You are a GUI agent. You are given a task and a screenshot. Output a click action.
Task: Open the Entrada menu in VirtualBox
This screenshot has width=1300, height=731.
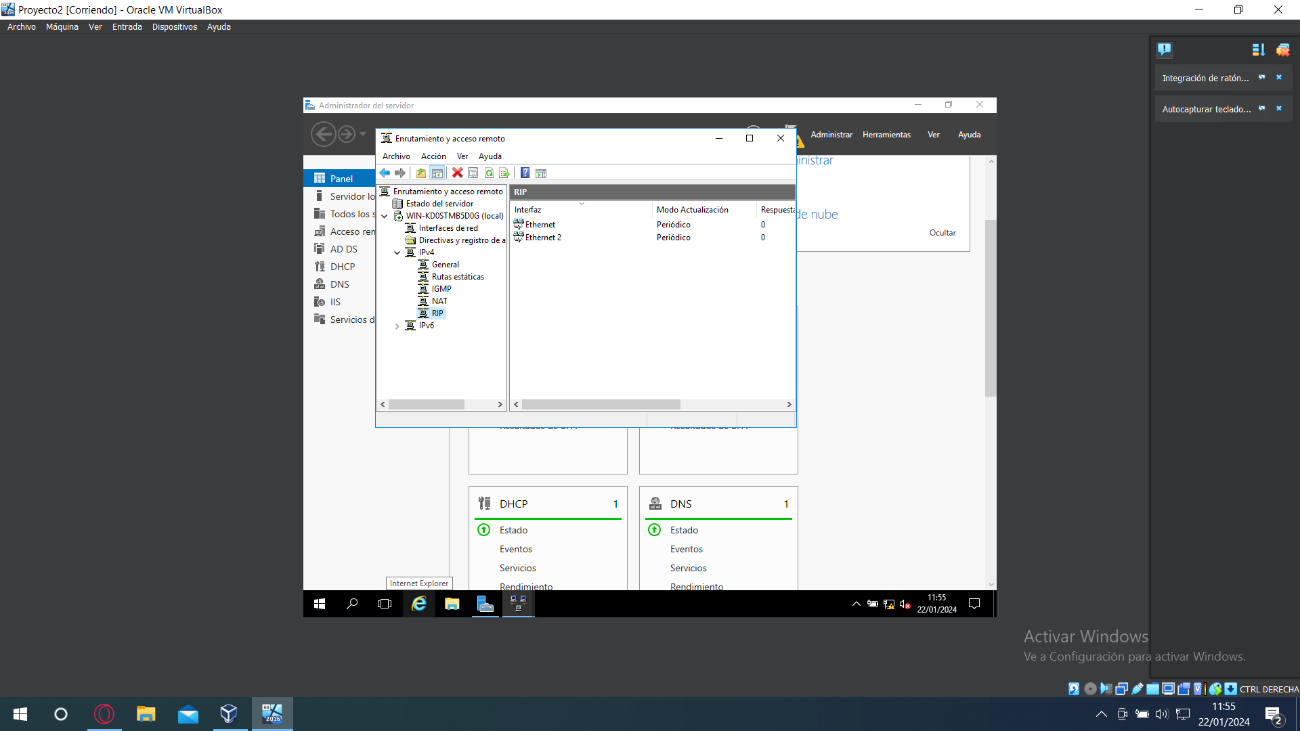pyautogui.click(x=127, y=27)
